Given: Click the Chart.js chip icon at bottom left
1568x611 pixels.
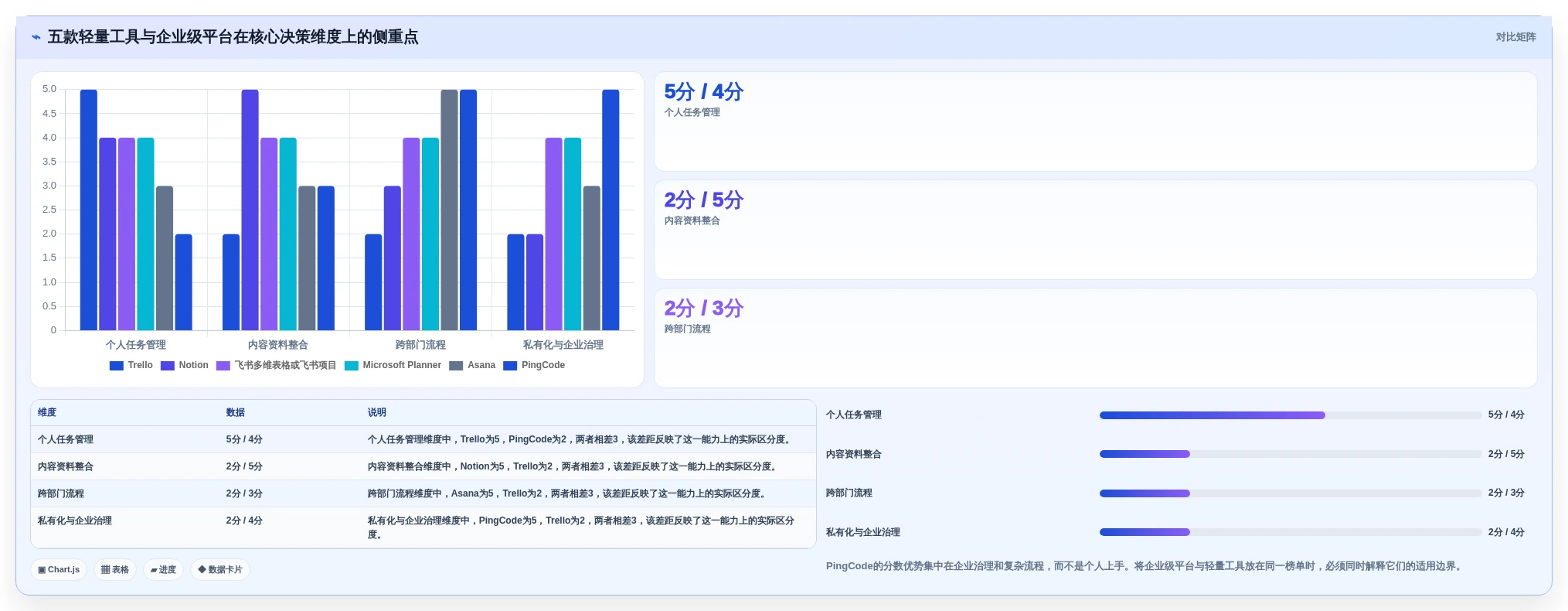Looking at the screenshot, I should click(x=42, y=570).
